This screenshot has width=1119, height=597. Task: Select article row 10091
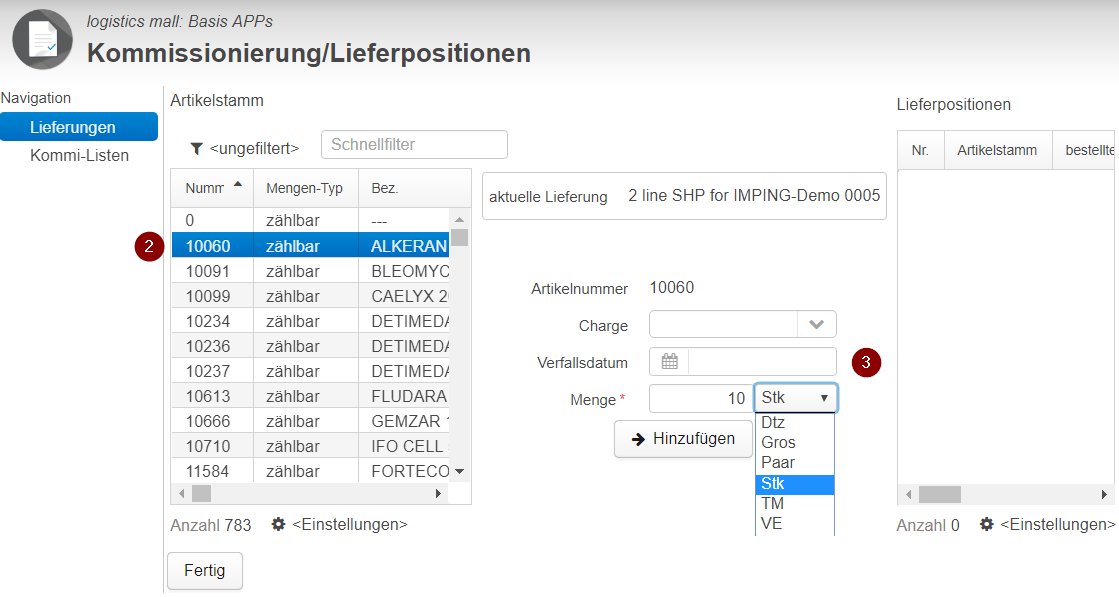pos(310,271)
